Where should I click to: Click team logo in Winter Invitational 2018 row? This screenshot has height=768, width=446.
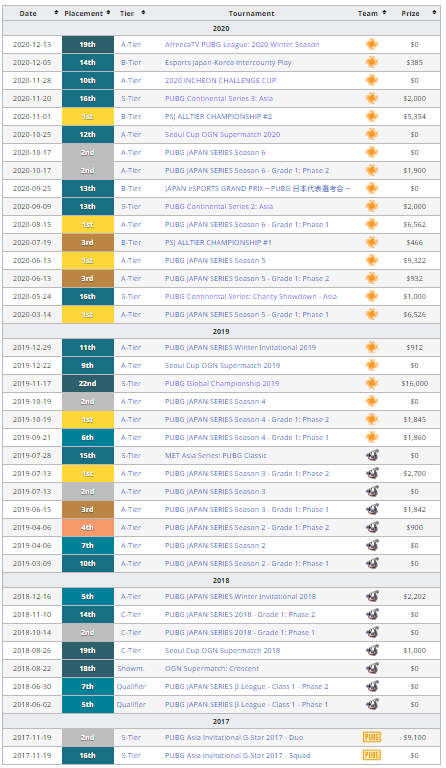[x=372, y=597]
